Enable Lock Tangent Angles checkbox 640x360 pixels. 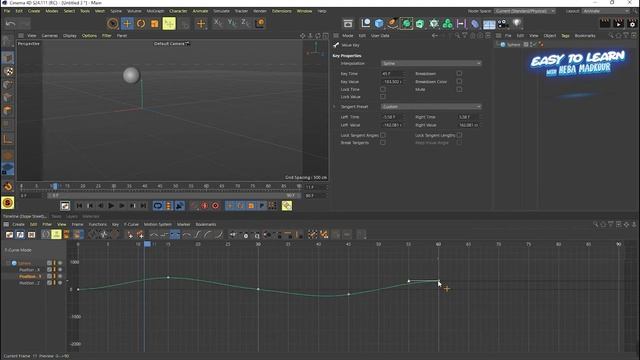pos(382,135)
